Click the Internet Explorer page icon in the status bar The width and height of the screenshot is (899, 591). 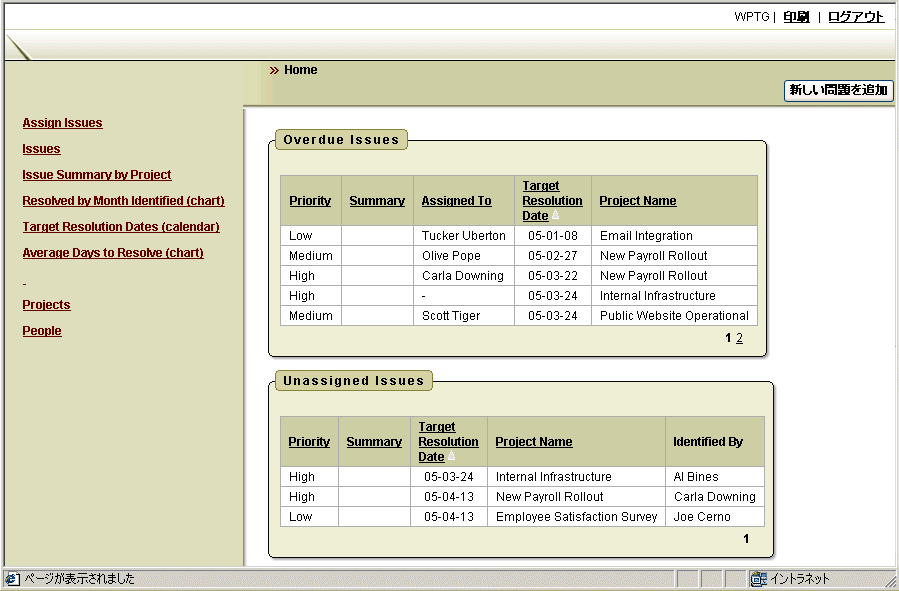click(12, 579)
